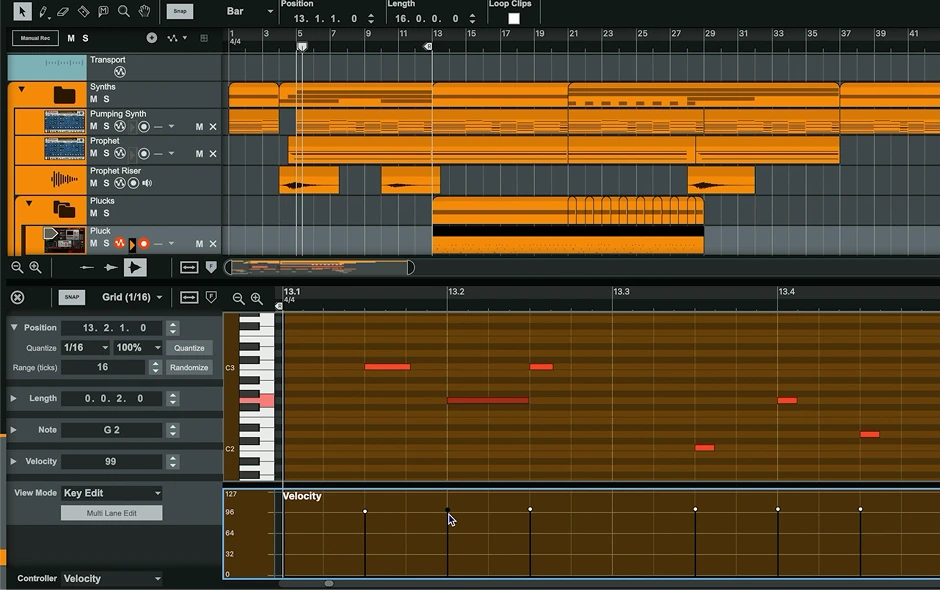Image resolution: width=941 pixels, height=590 pixels.
Task: Select the hand scroll tool
Action: click(144, 11)
